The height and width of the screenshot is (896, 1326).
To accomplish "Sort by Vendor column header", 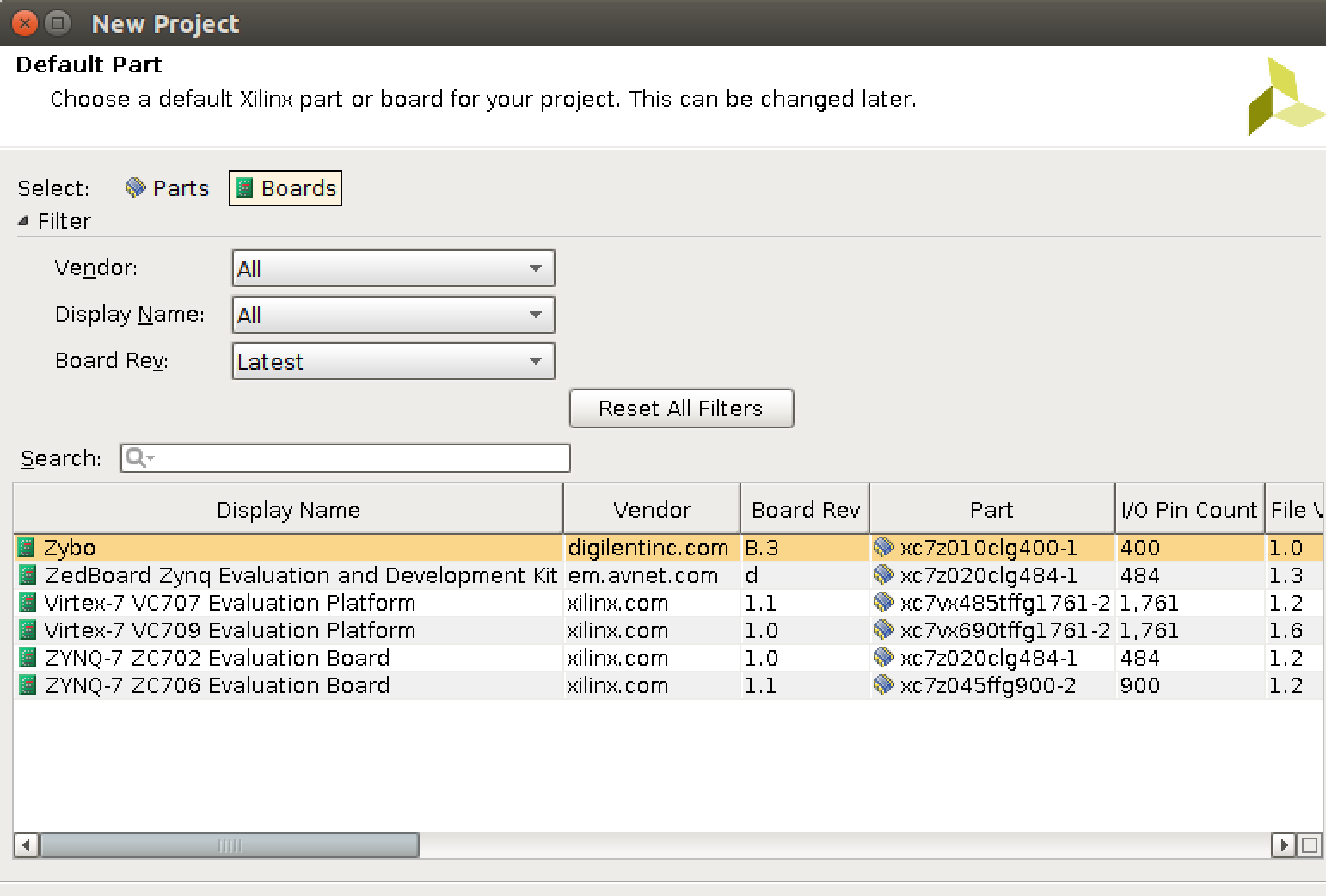I will point(652,510).
